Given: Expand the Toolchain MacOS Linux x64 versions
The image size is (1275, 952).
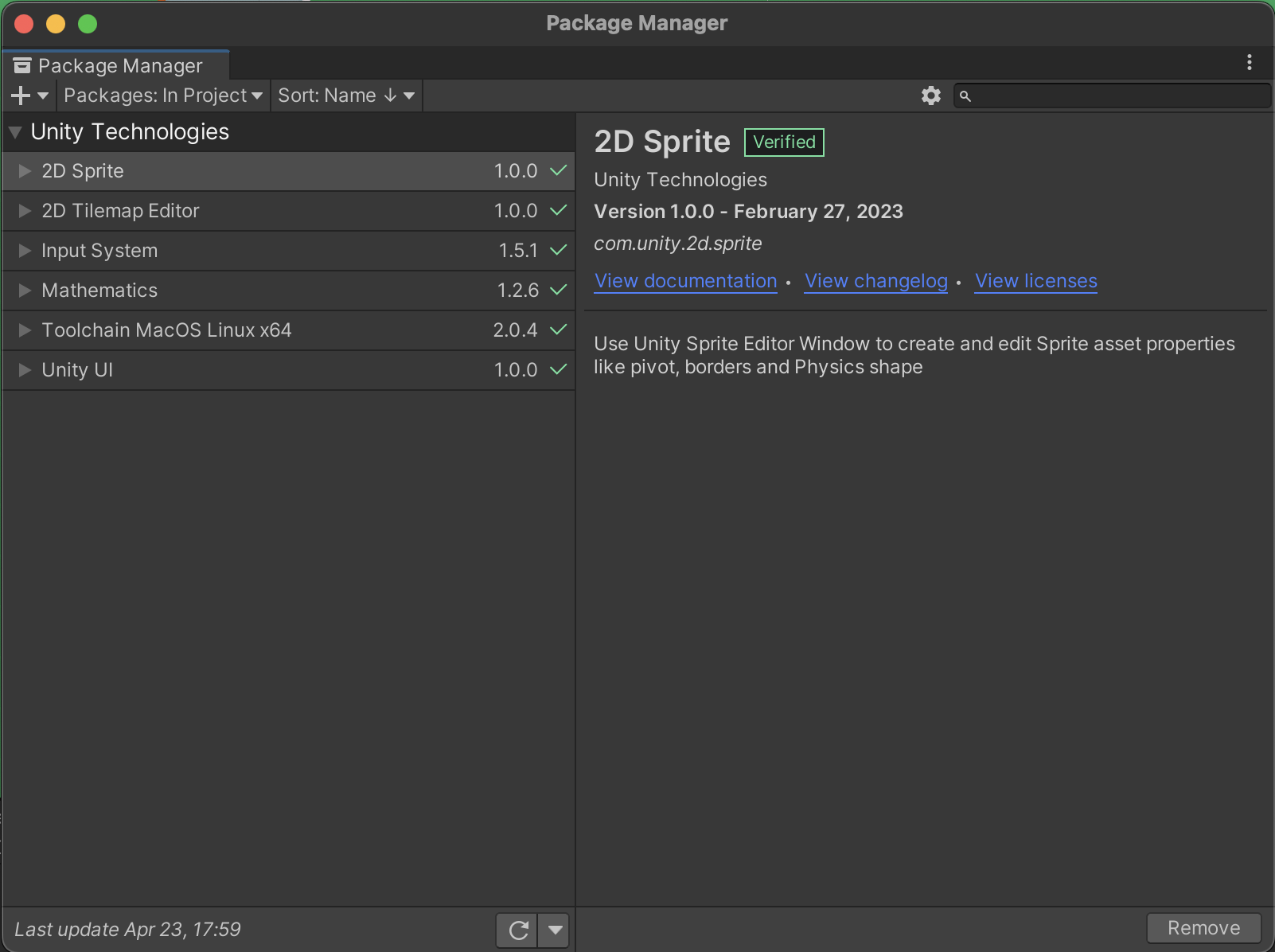Looking at the screenshot, I should 25,330.
